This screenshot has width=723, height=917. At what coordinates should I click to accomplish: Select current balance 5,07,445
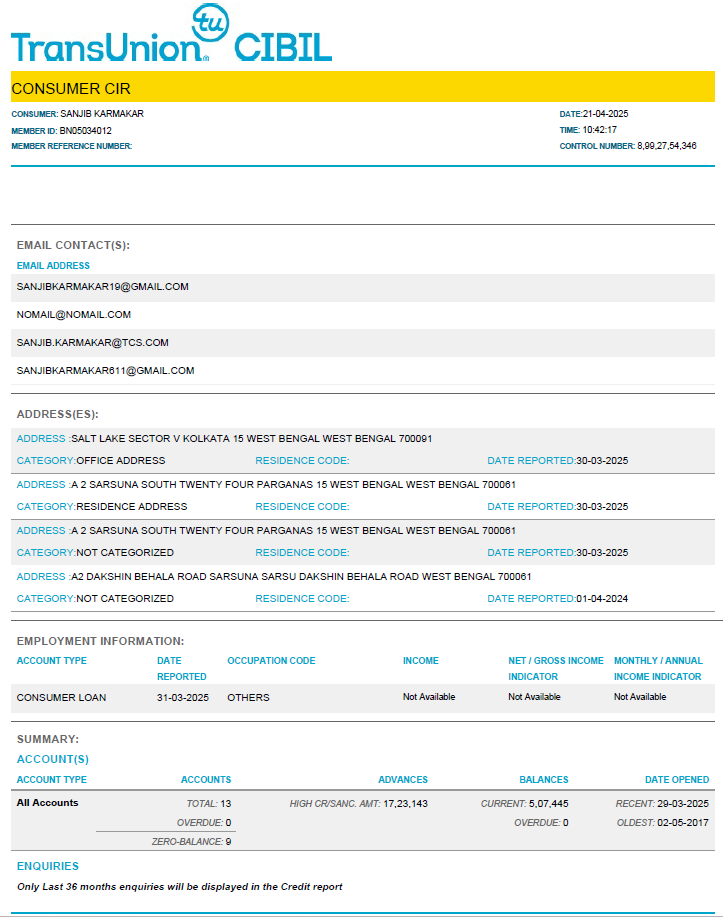click(x=549, y=804)
